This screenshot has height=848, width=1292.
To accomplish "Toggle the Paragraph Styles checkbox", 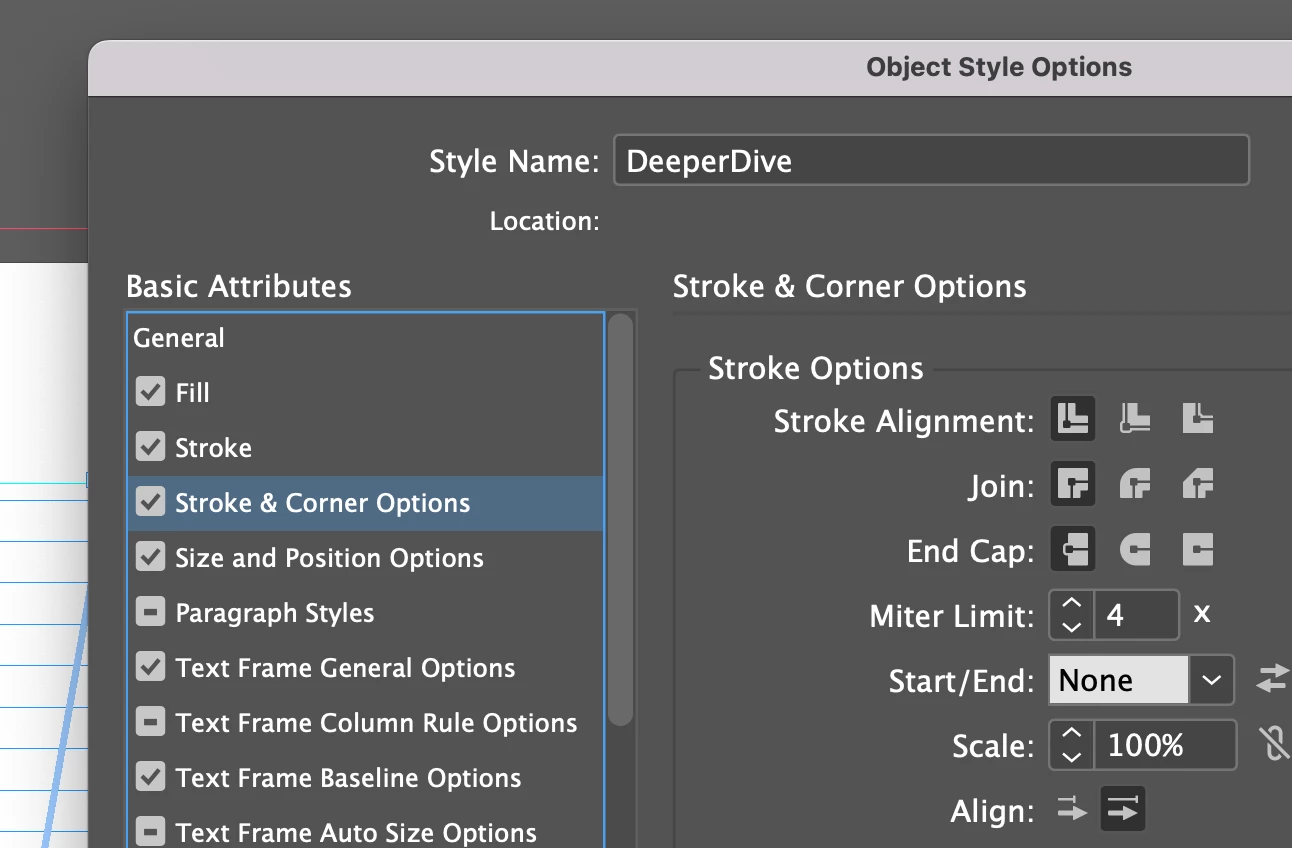I will pyautogui.click(x=150, y=612).
